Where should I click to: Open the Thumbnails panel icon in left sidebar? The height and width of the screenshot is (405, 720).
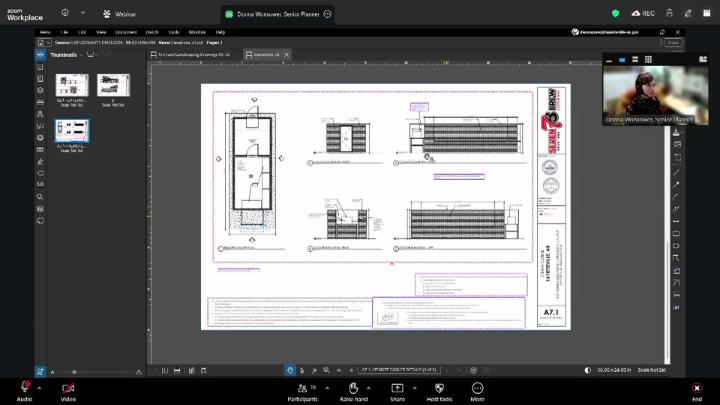[x=40, y=55]
